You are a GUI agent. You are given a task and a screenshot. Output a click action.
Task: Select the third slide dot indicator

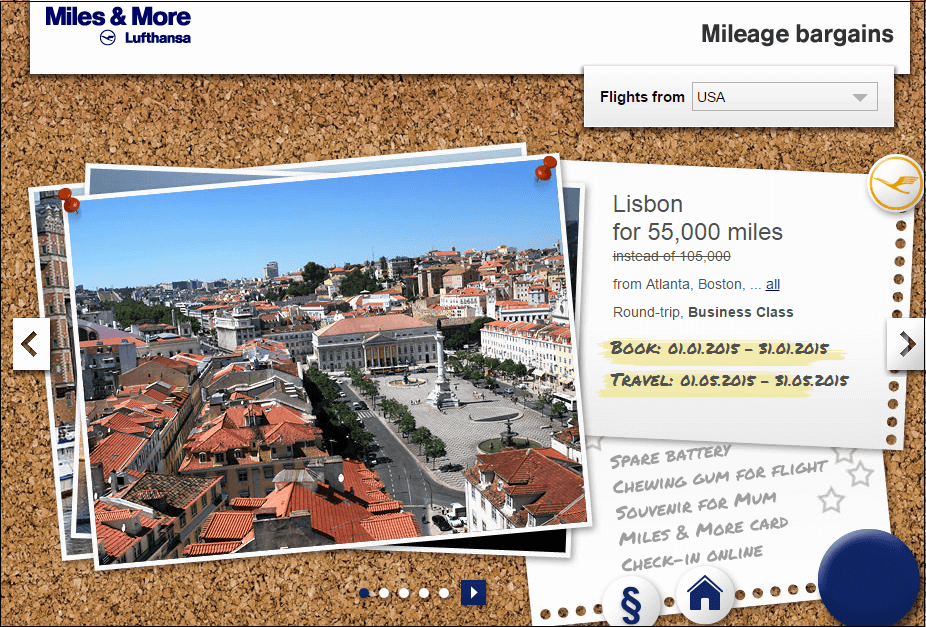point(404,593)
